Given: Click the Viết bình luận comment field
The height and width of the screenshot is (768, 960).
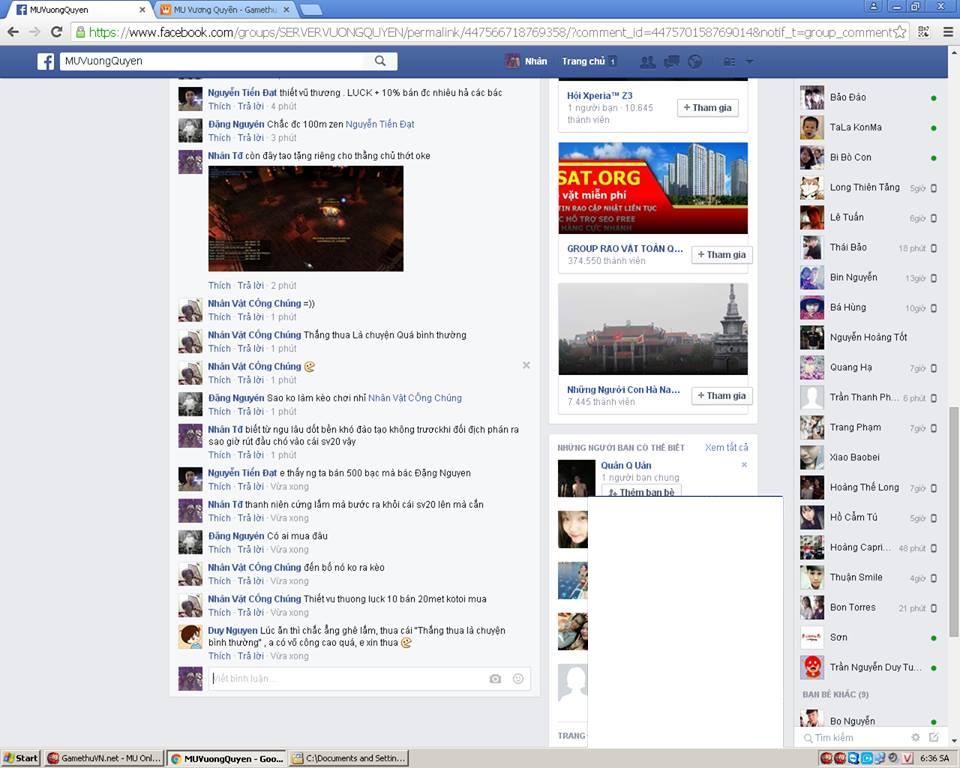Looking at the screenshot, I should [345, 679].
